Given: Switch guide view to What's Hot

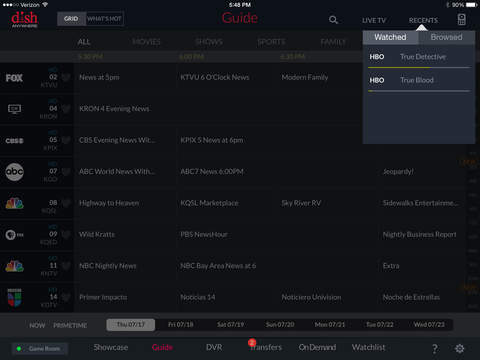Looking at the screenshot, I should point(105,19).
